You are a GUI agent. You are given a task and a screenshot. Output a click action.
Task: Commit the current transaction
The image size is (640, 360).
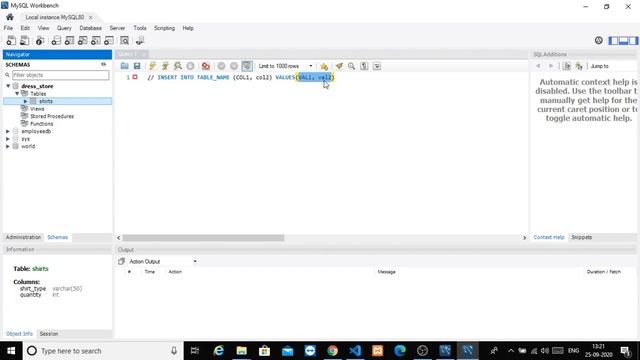pos(221,66)
